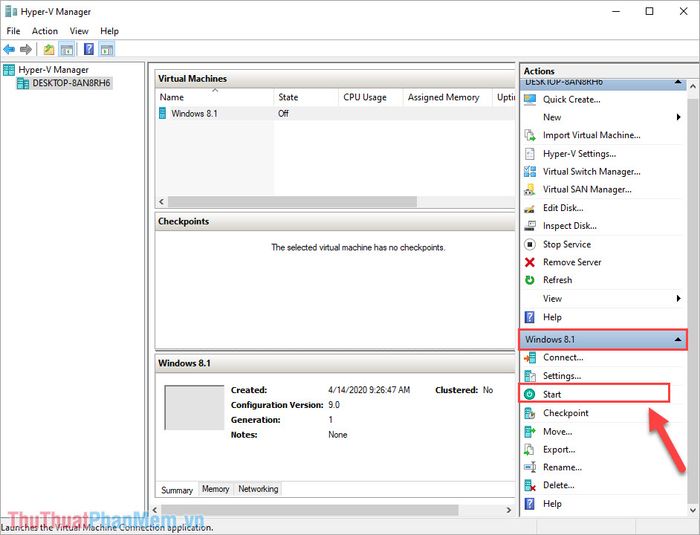Switch to the Networking tab
This screenshot has height=535, width=700.
258,489
